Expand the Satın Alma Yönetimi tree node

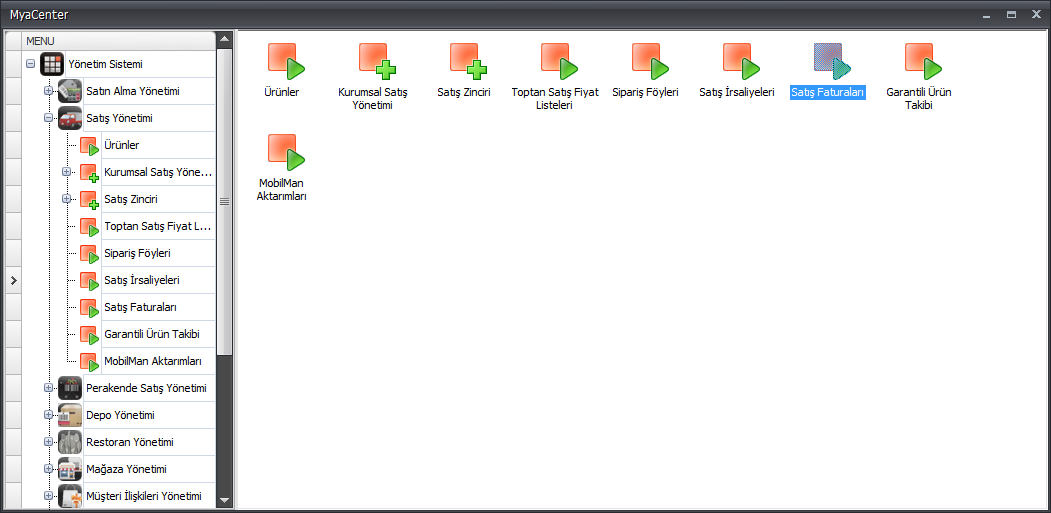[x=48, y=91]
